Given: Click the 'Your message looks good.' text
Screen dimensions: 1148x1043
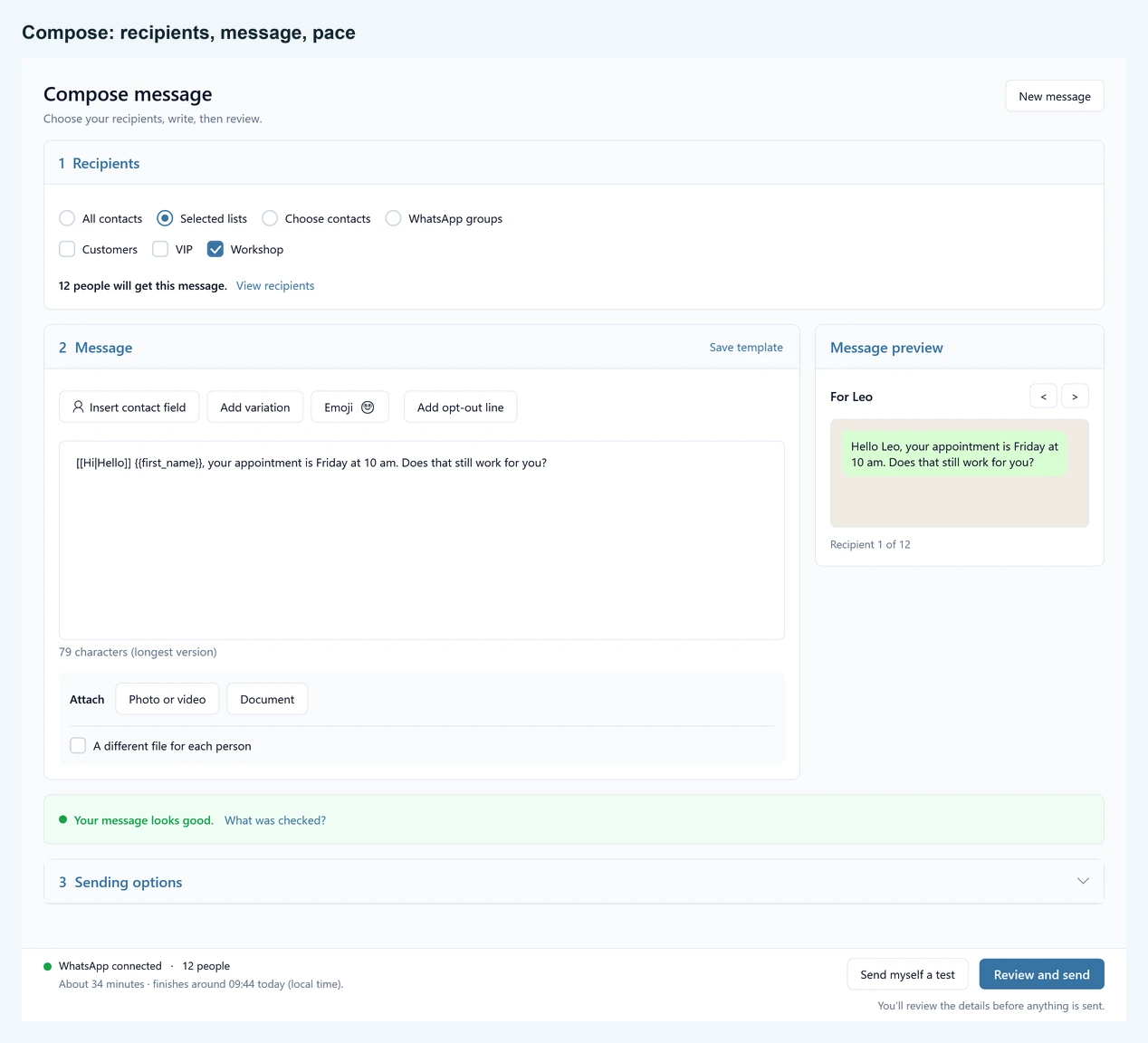Looking at the screenshot, I should tap(144, 820).
